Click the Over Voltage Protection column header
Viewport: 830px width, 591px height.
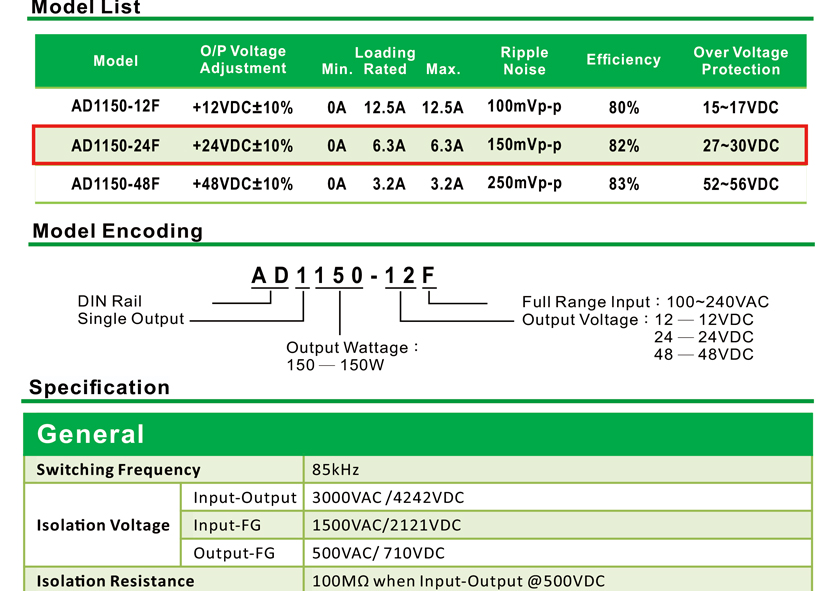click(x=741, y=61)
